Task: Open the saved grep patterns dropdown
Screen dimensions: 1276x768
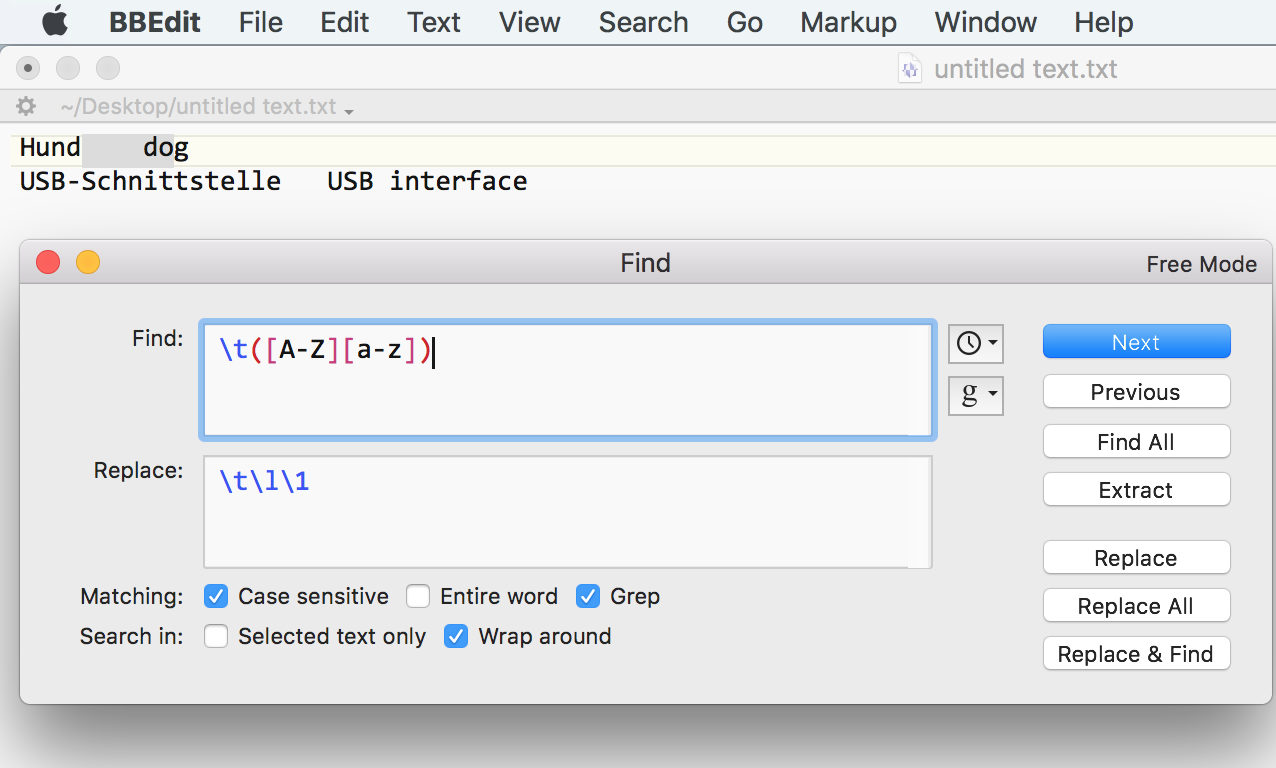Action: point(976,395)
